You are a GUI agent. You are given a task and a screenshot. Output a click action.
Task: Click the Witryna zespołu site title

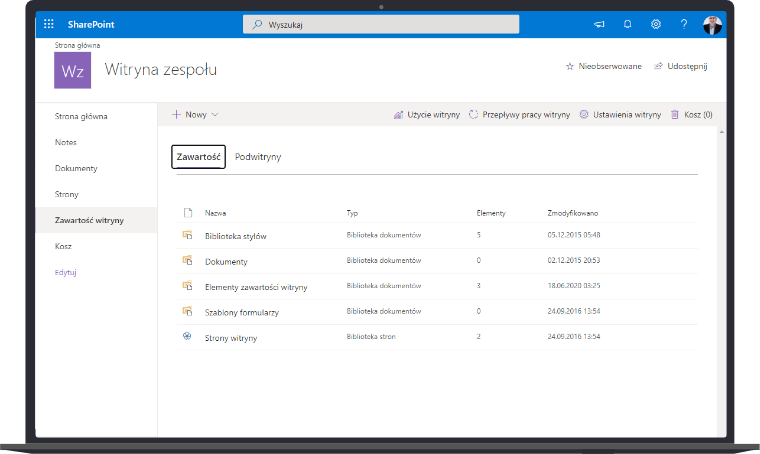tap(160, 70)
